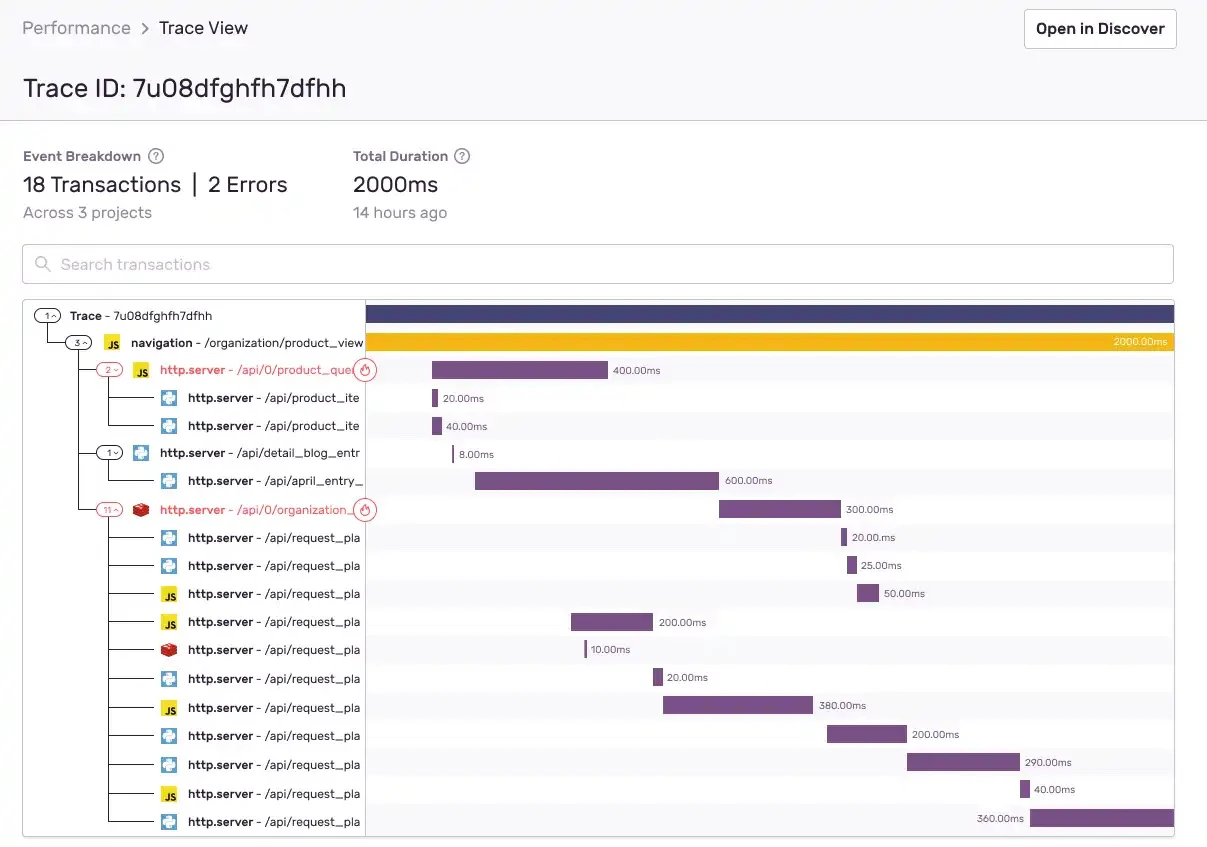The image size is (1207, 847).
Task: Click the question mark next to Event Breakdown
Action: point(156,155)
